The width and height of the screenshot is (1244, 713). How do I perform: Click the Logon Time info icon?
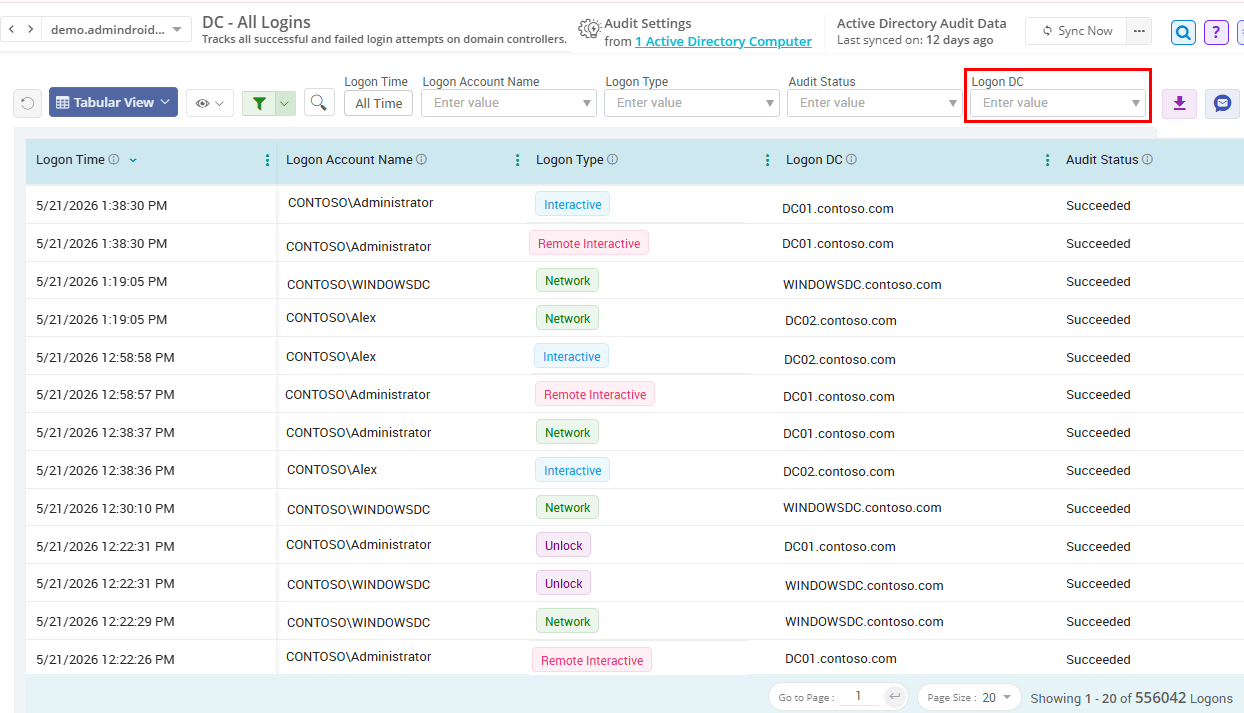click(114, 159)
